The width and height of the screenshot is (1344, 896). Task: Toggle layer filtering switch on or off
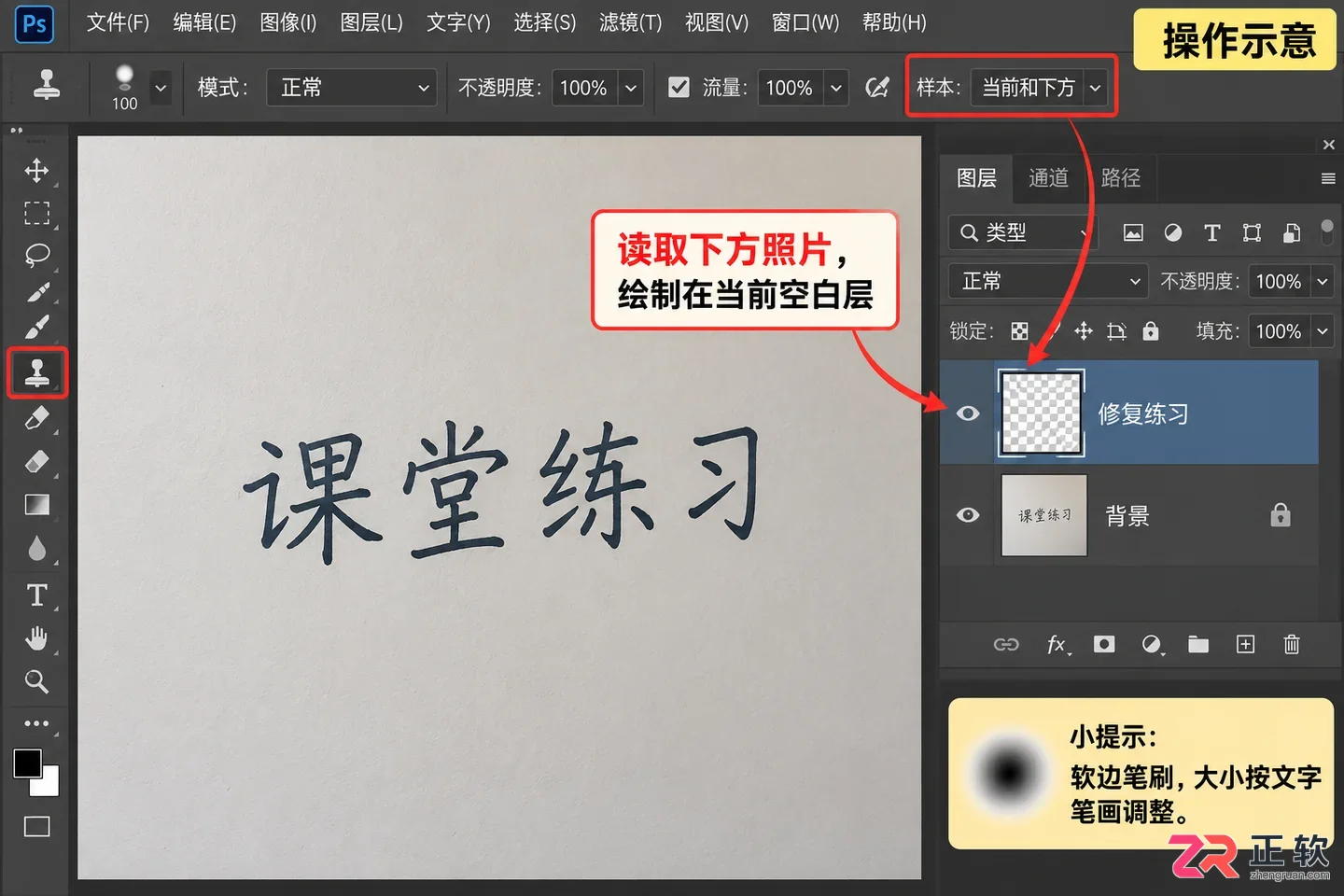click(x=1327, y=231)
